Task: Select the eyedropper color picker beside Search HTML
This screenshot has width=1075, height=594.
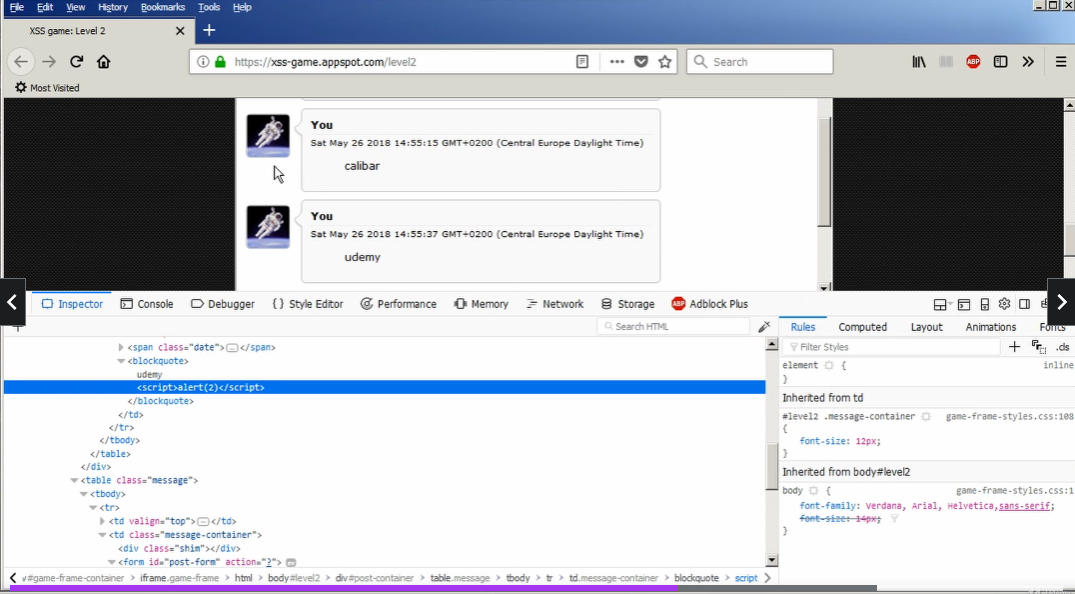Action: point(764,325)
